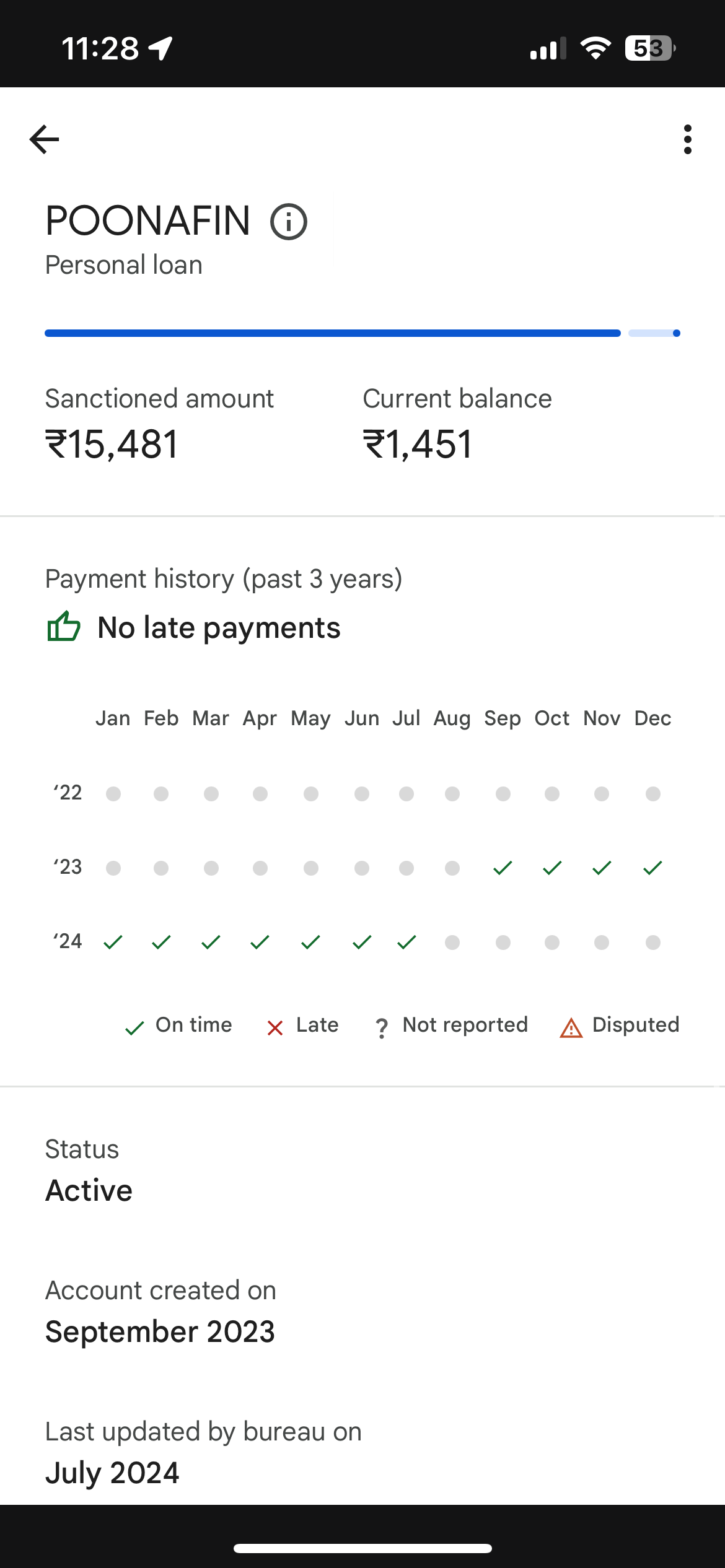Tap the No late payments heading

click(x=219, y=628)
